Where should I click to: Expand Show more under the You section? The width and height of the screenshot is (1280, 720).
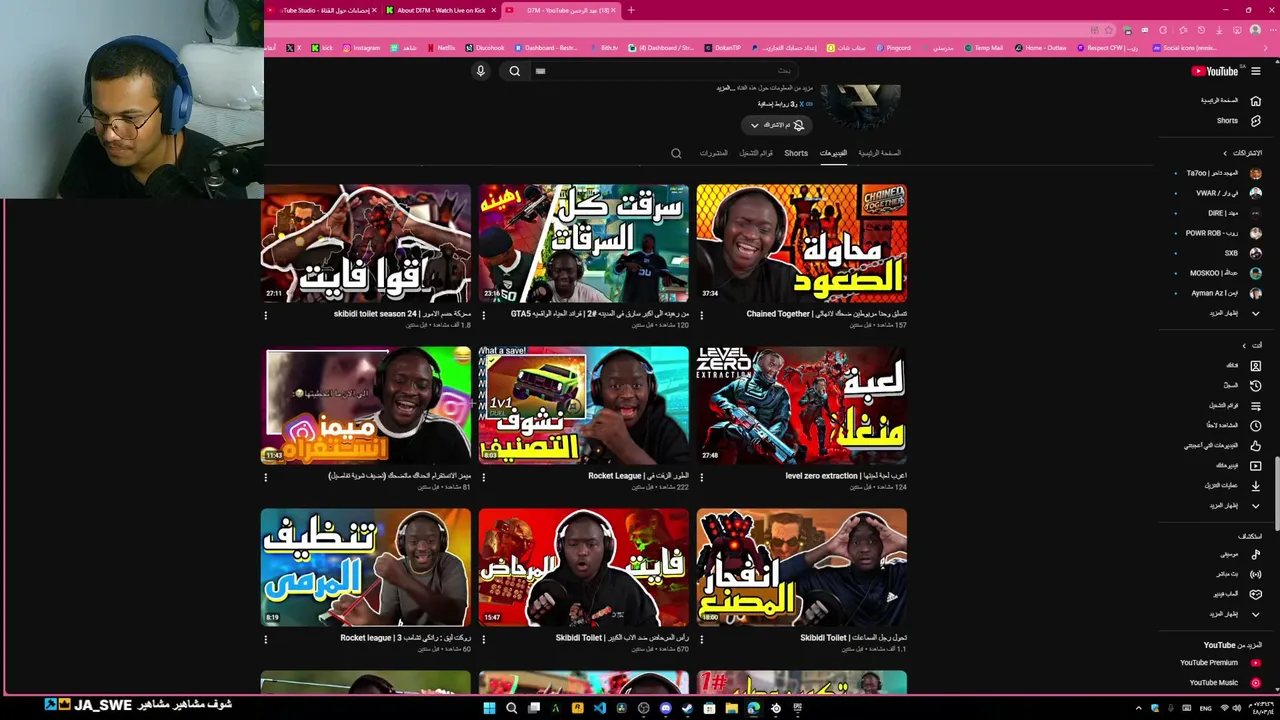[1256, 505]
